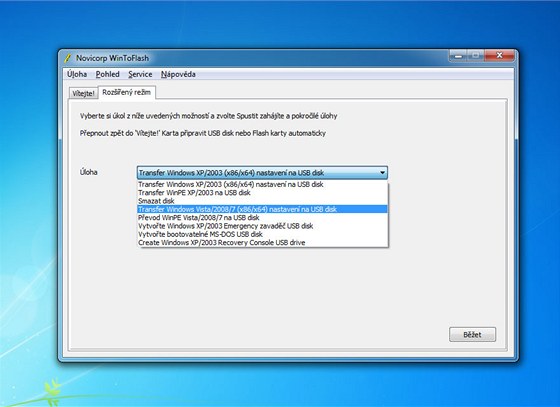Viewport: 560px width, 407px height.
Task: Maximize the WinToFlash window
Action: coord(475,56)
